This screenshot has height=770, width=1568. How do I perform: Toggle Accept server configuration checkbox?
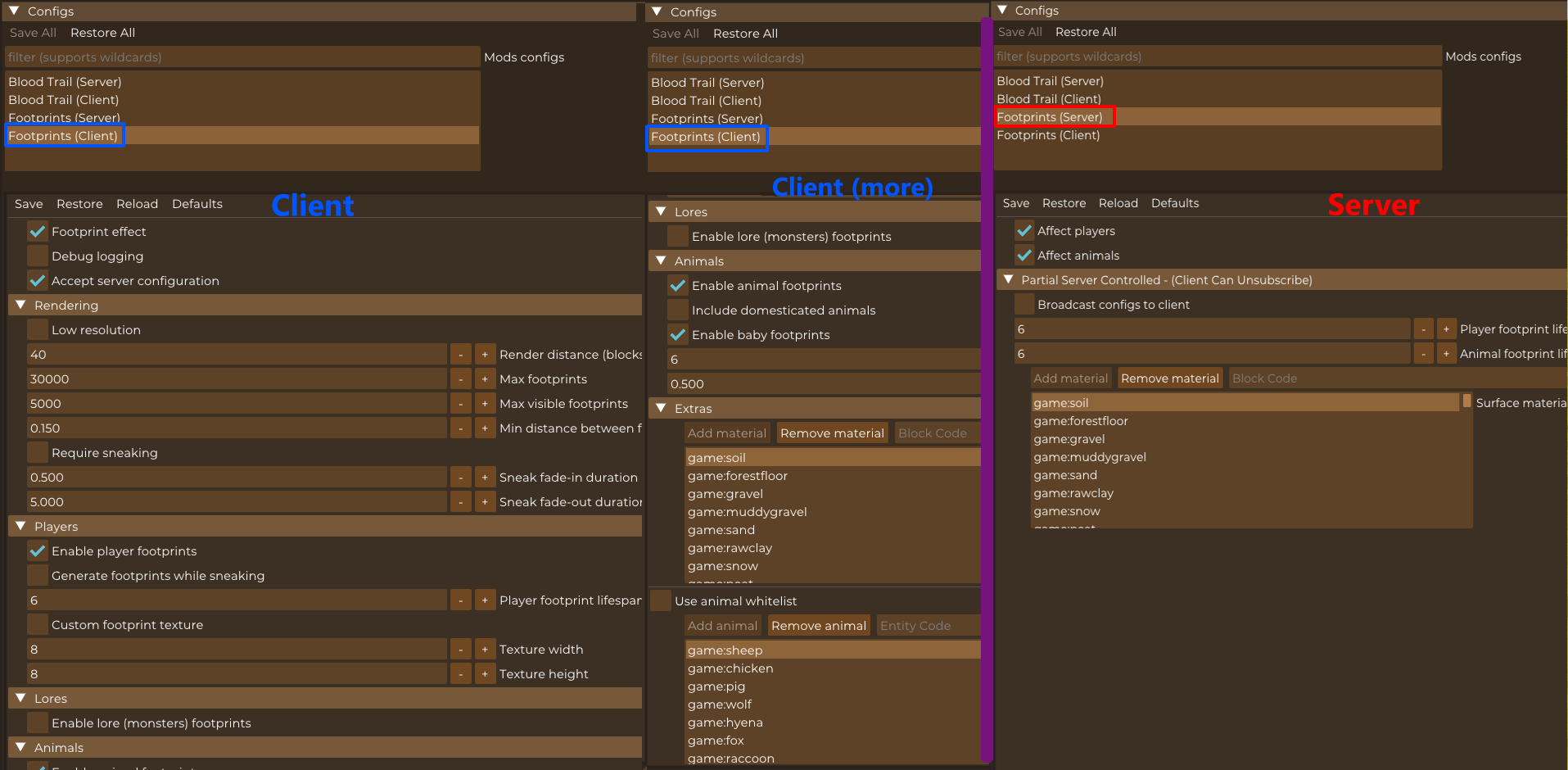(38, 281)
